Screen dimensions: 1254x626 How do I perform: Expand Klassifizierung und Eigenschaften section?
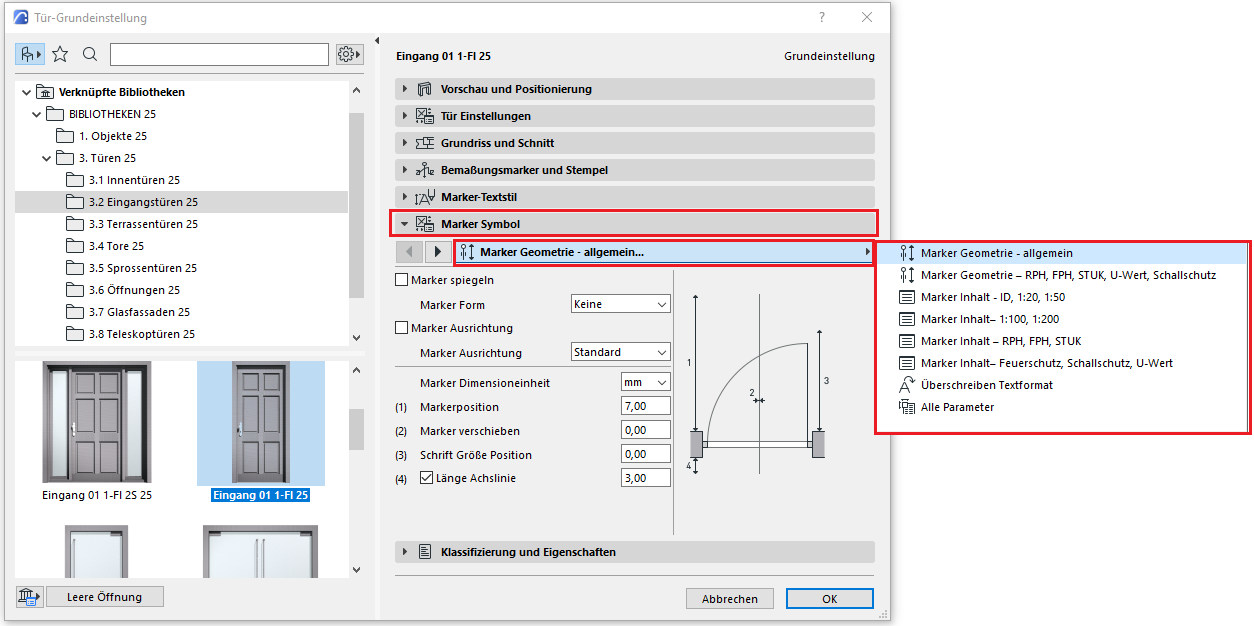pos(528,552)
